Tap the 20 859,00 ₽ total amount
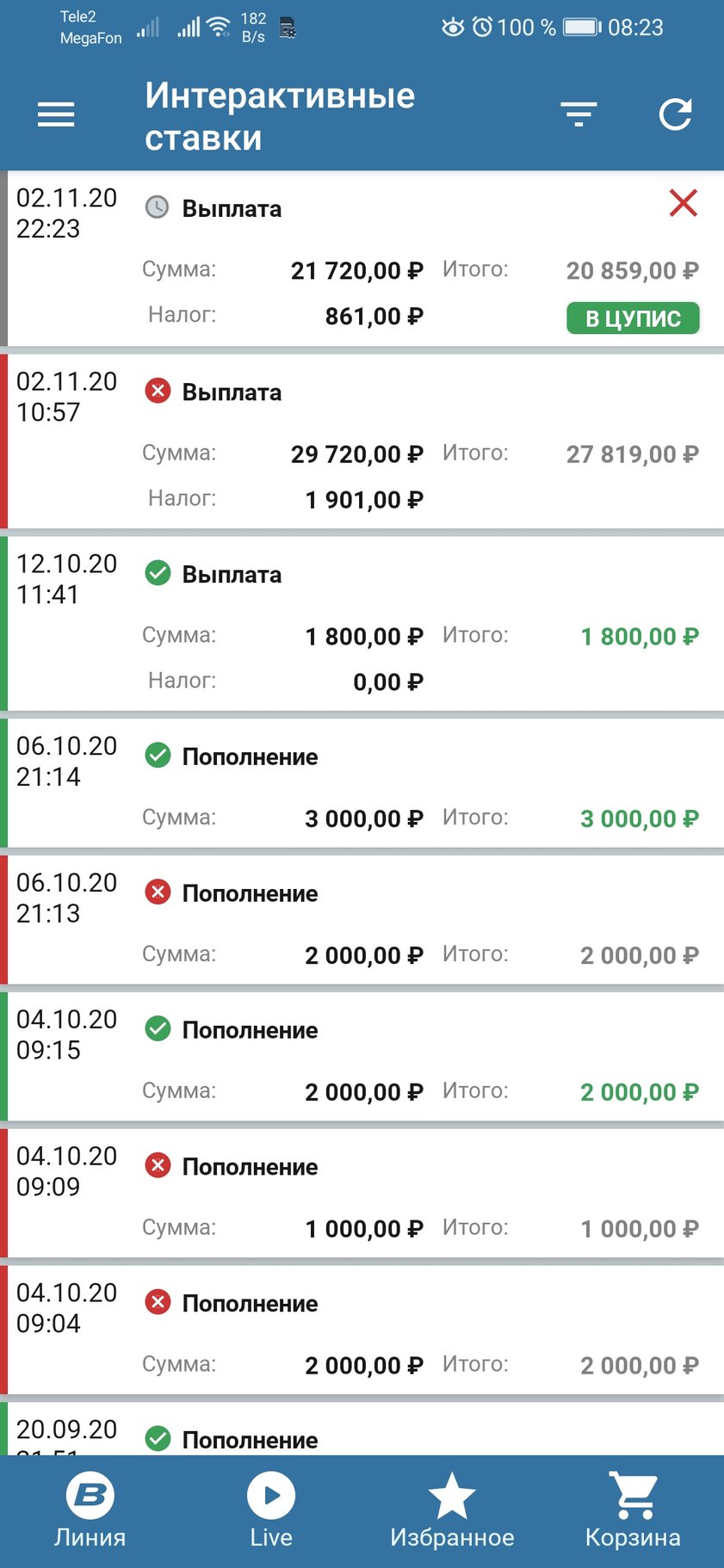This screenshot has height=1568, width=724. (x=632, y=271)
